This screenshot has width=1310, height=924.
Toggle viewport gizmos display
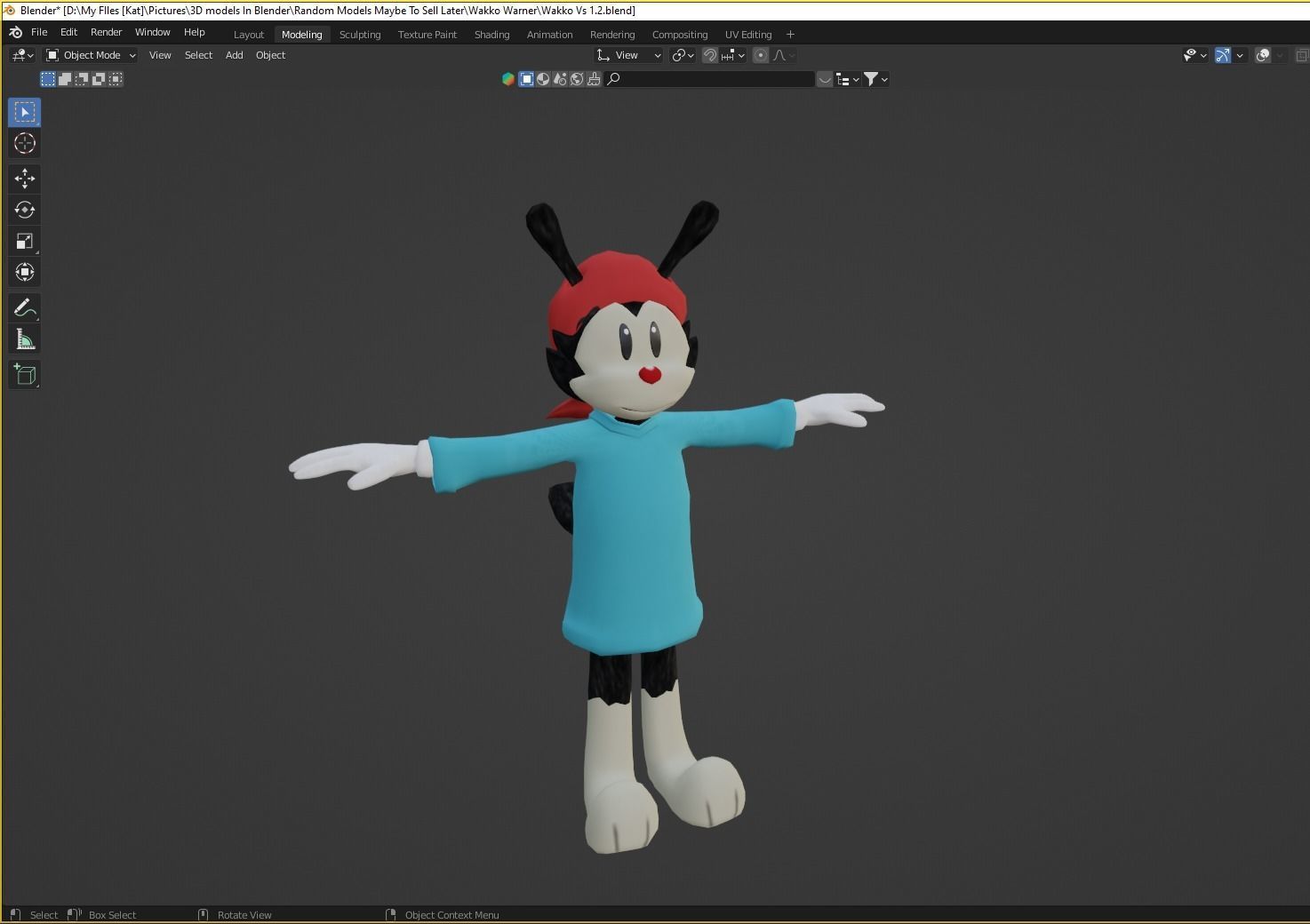click(x=1223, y=55)
